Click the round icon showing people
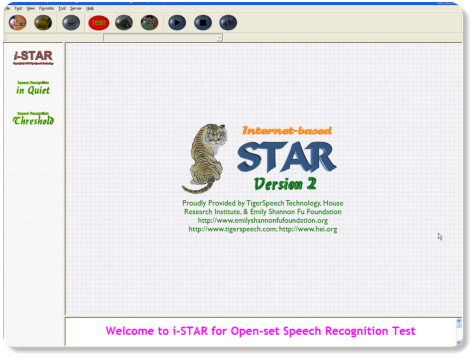Screen dimensions: 475x360 coord(149,23)
